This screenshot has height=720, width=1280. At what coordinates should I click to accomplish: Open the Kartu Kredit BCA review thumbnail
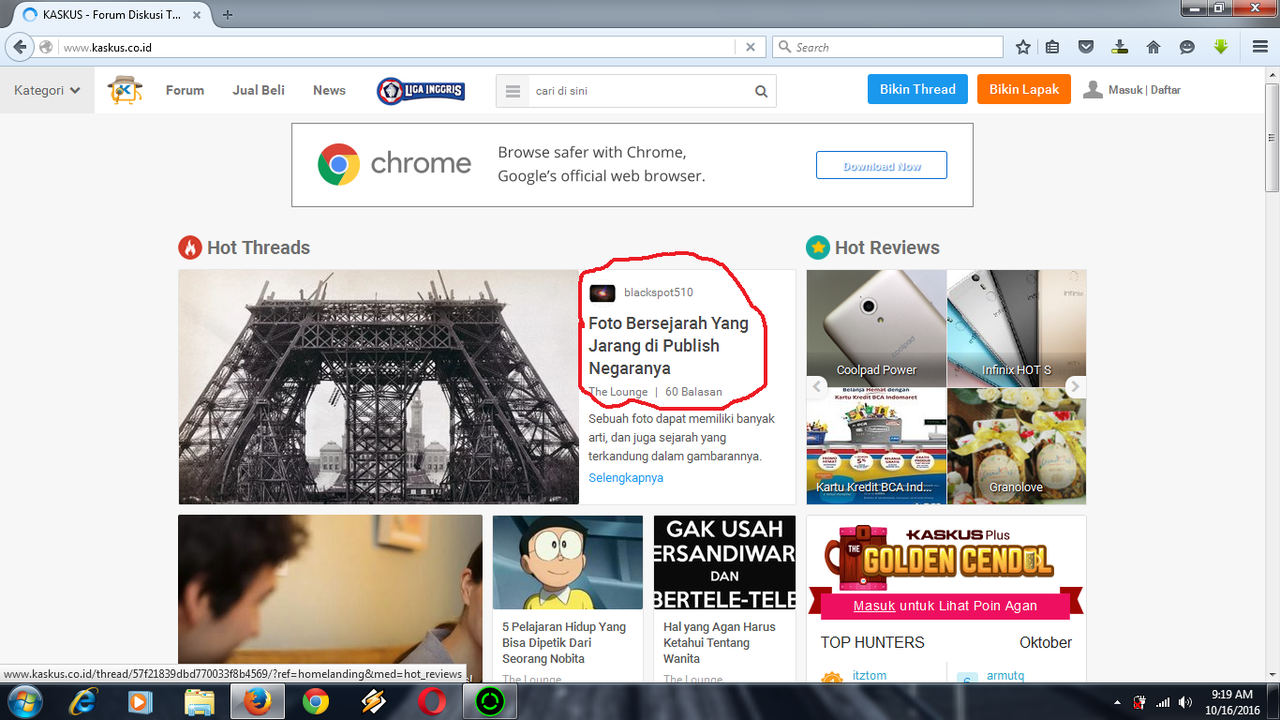tap(876, 446)
